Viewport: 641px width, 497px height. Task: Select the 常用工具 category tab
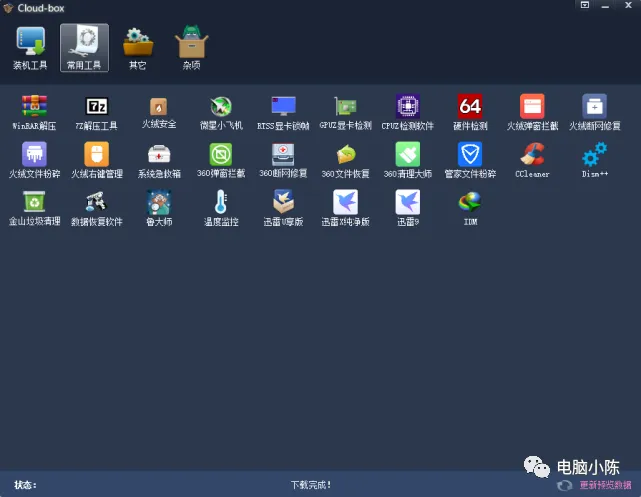(84, 48)
